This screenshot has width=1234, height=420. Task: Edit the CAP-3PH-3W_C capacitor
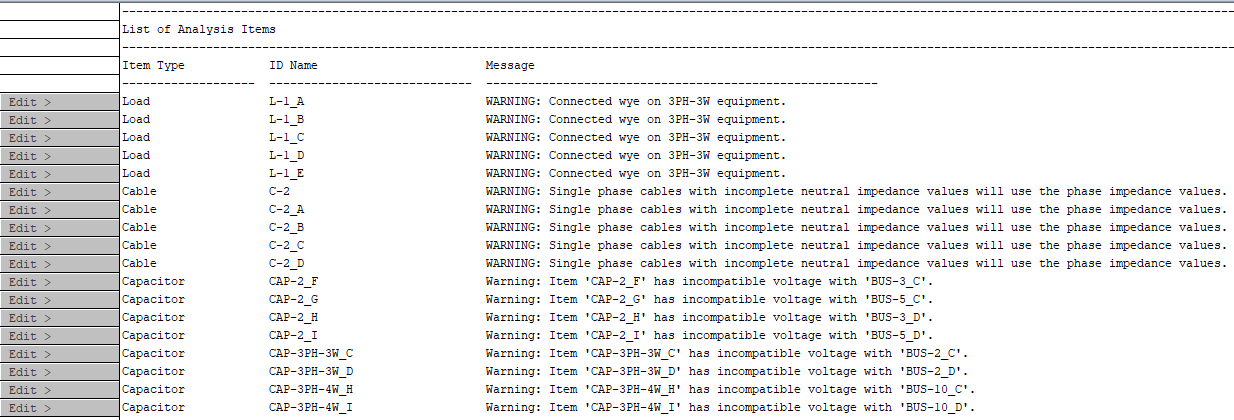coord(59,354)
